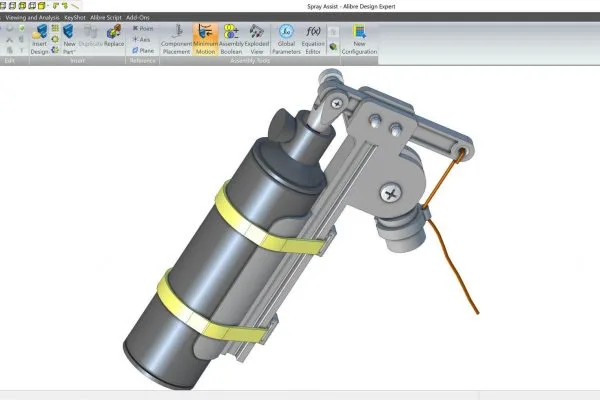Viewport: 600px width, 400px height.
Task: Launch the Equation Editor
Action: [x=313, y=39]
